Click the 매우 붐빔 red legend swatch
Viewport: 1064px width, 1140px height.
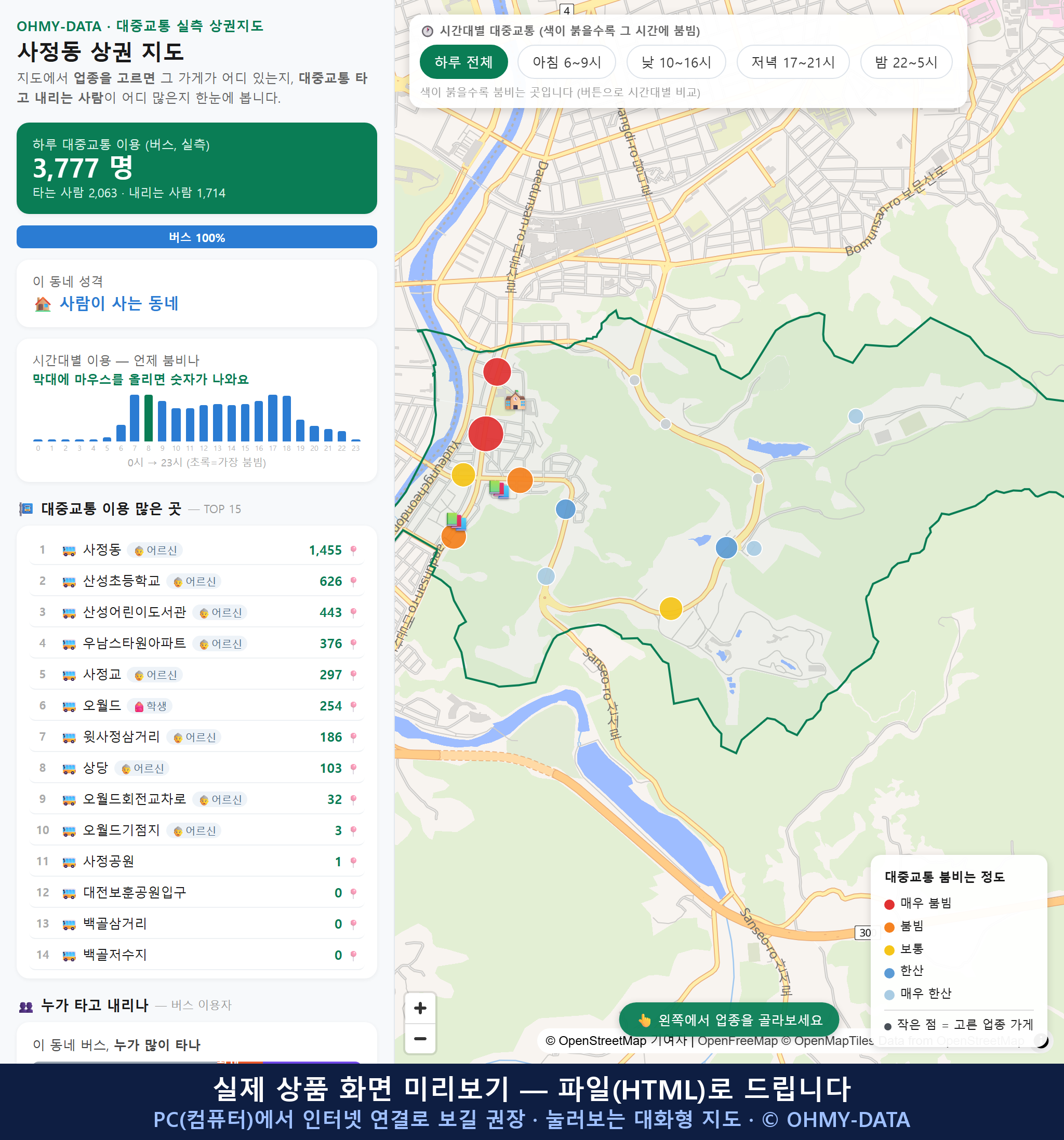[x=889, y=904]
